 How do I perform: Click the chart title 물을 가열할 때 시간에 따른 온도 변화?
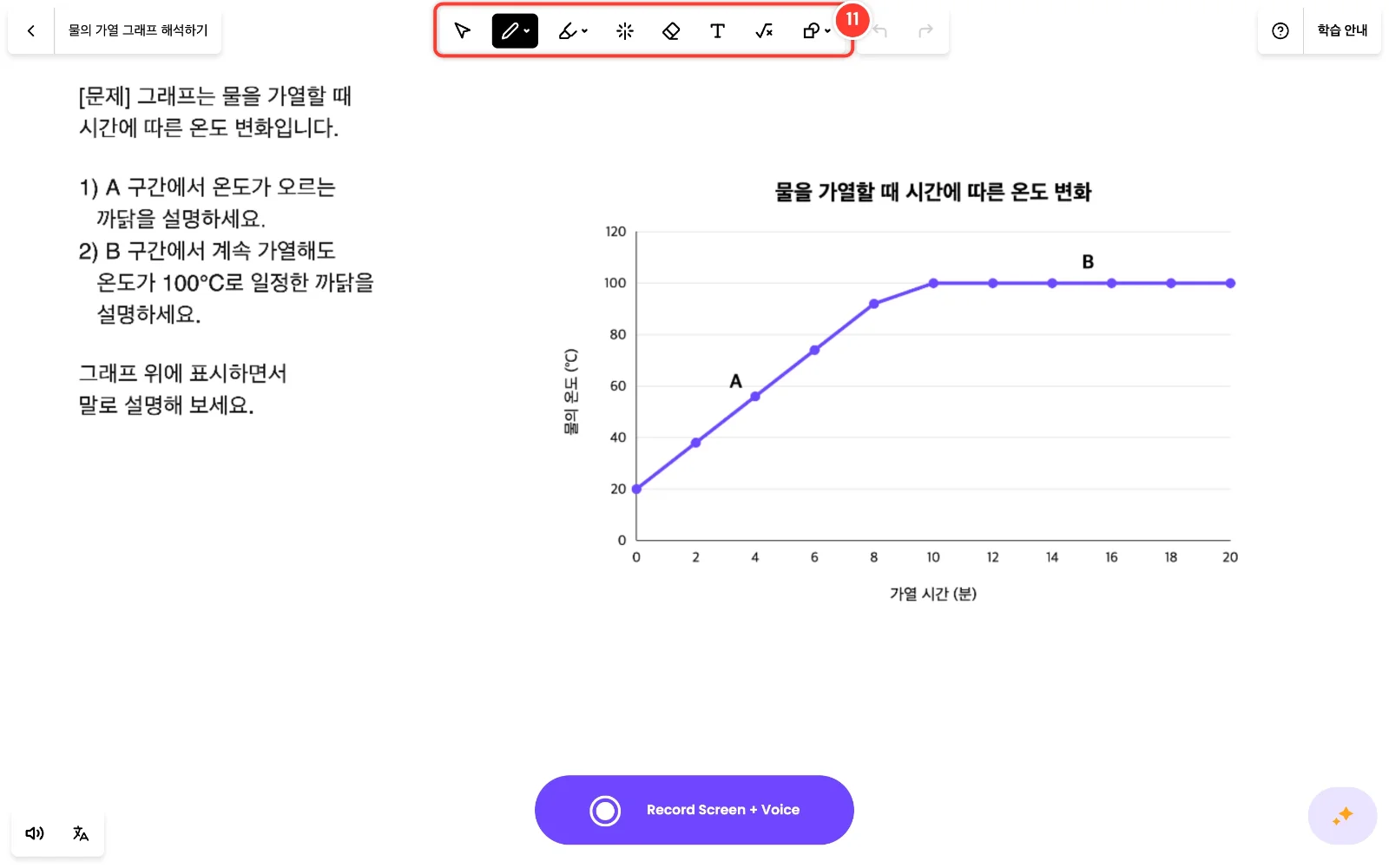coord(933,192)
